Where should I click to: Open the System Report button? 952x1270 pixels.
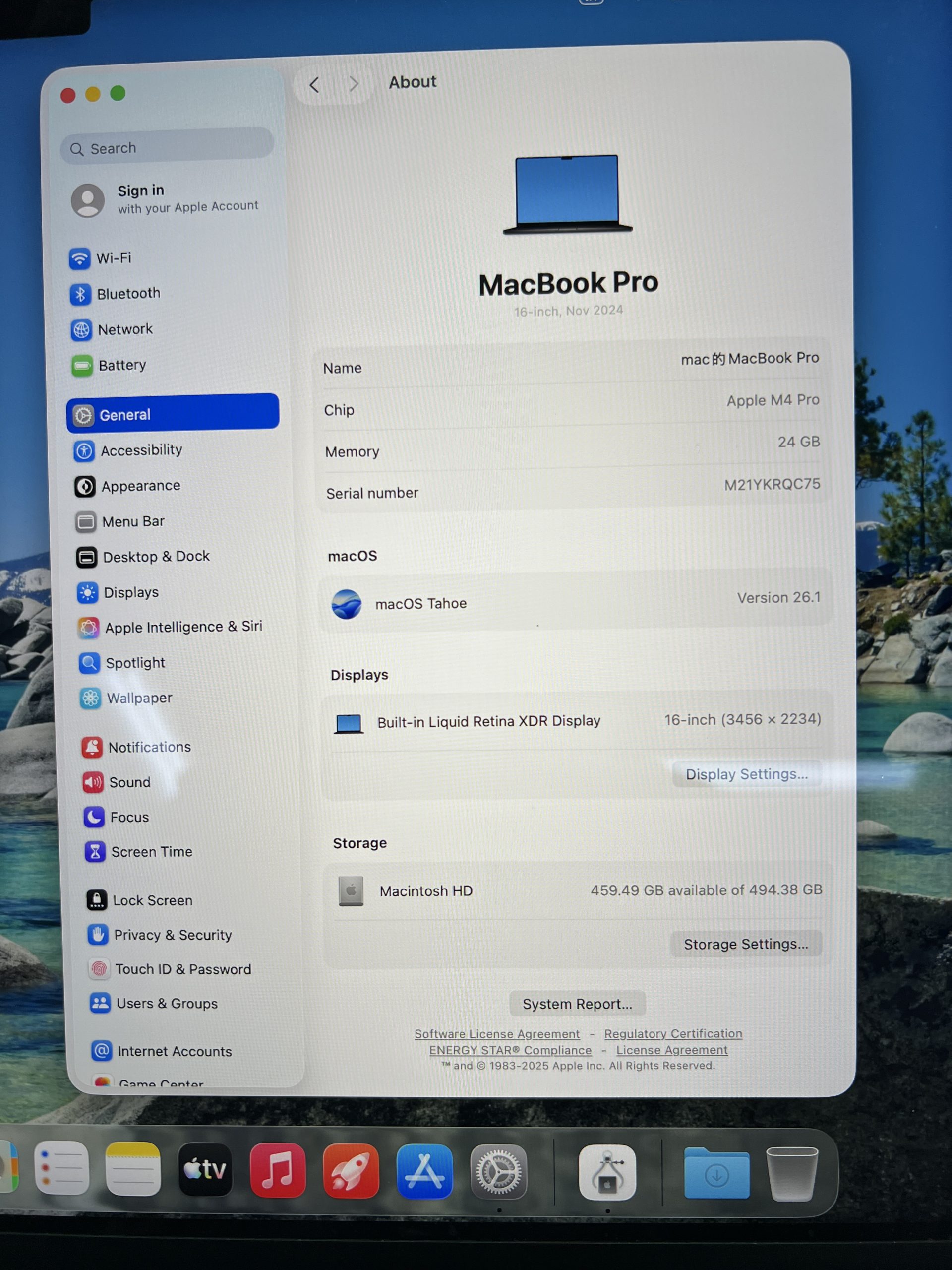click(x=577, y=1004)
